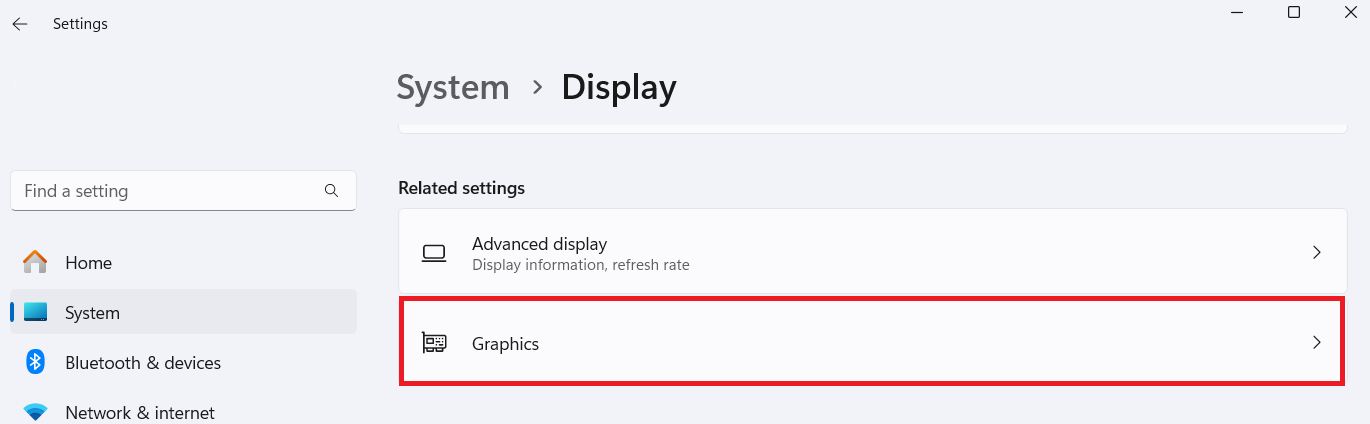Open the Graphics settings label
Image resolution: width=1370 pixels, height=424 pixels.
[505, 344]
